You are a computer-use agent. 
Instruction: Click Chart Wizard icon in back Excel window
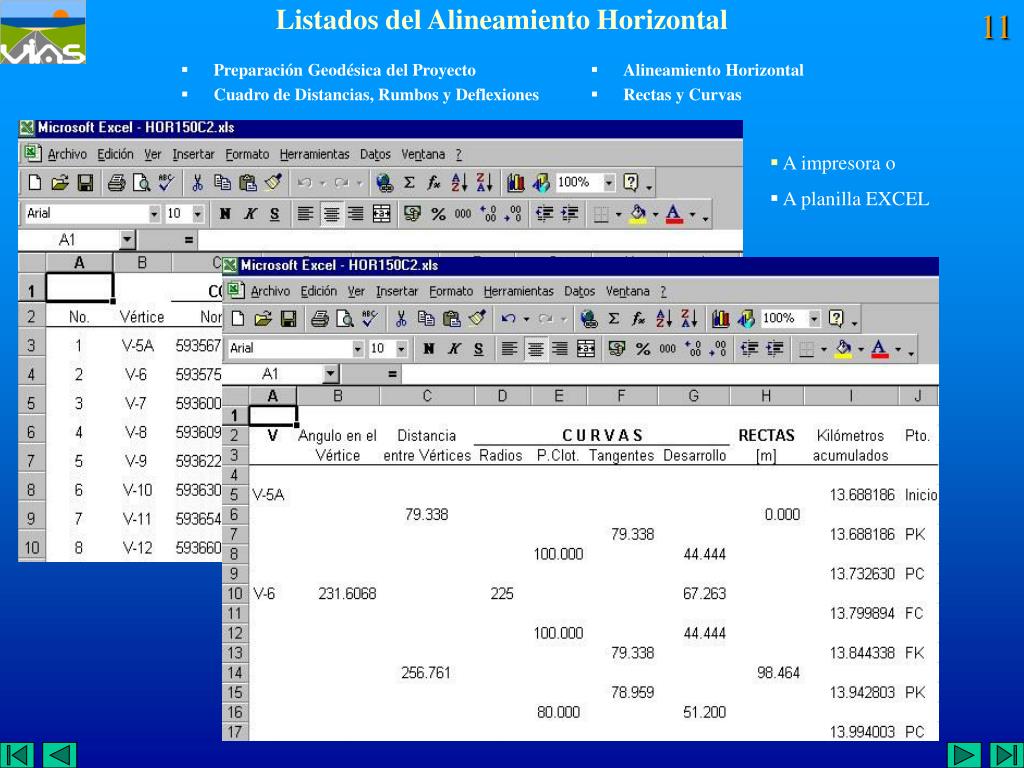click(x=515, y=183)
